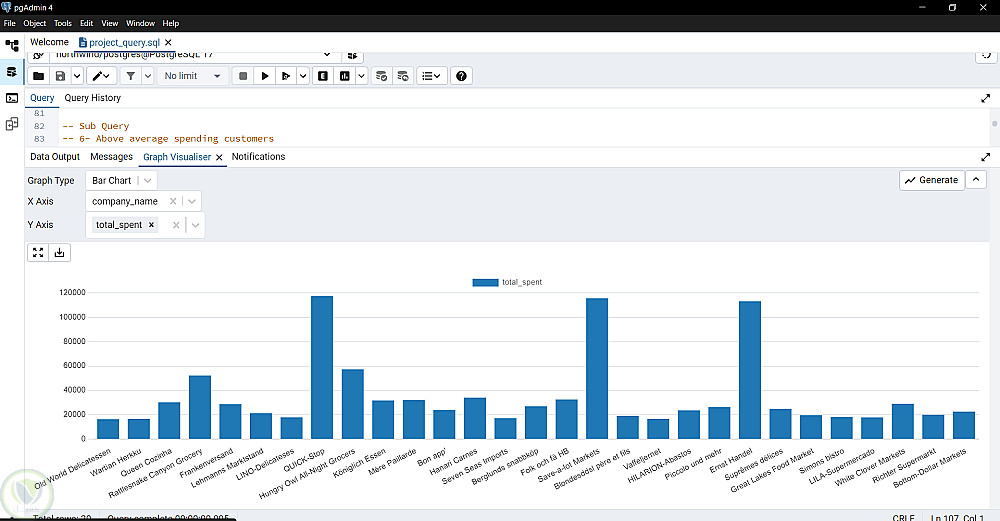Toggle the total_spent legend swatch
The image size is (1000, 521).
(x=485, y=283)
